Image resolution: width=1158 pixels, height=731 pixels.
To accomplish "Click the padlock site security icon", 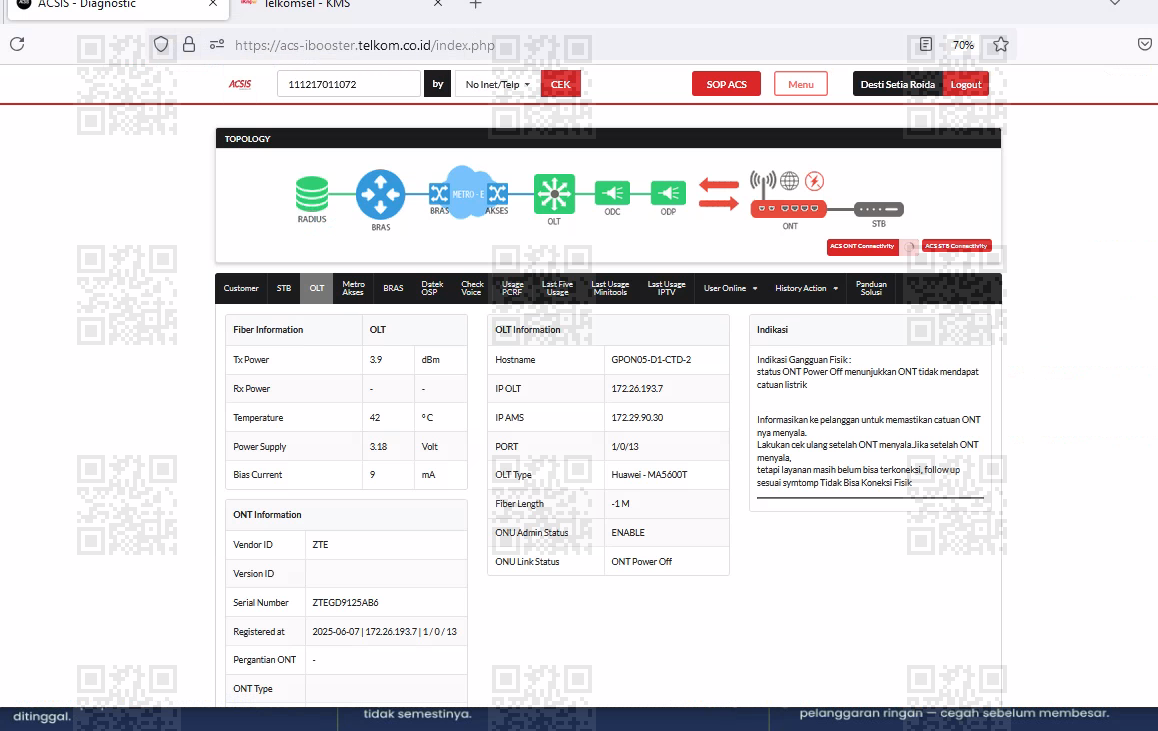I will [189, 44].
